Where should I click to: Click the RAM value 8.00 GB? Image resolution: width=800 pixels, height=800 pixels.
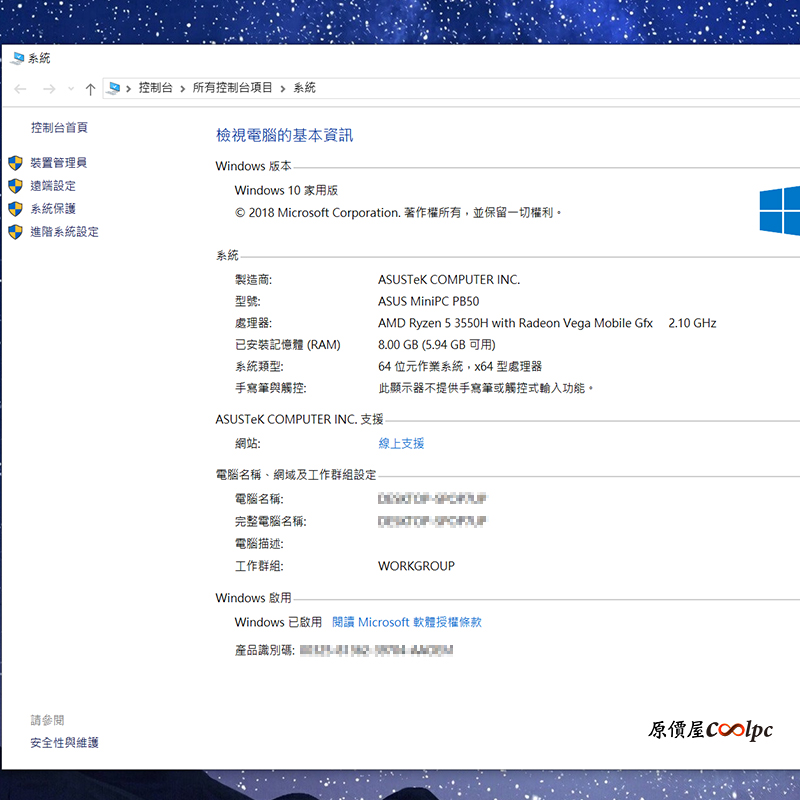pos(437,345)
